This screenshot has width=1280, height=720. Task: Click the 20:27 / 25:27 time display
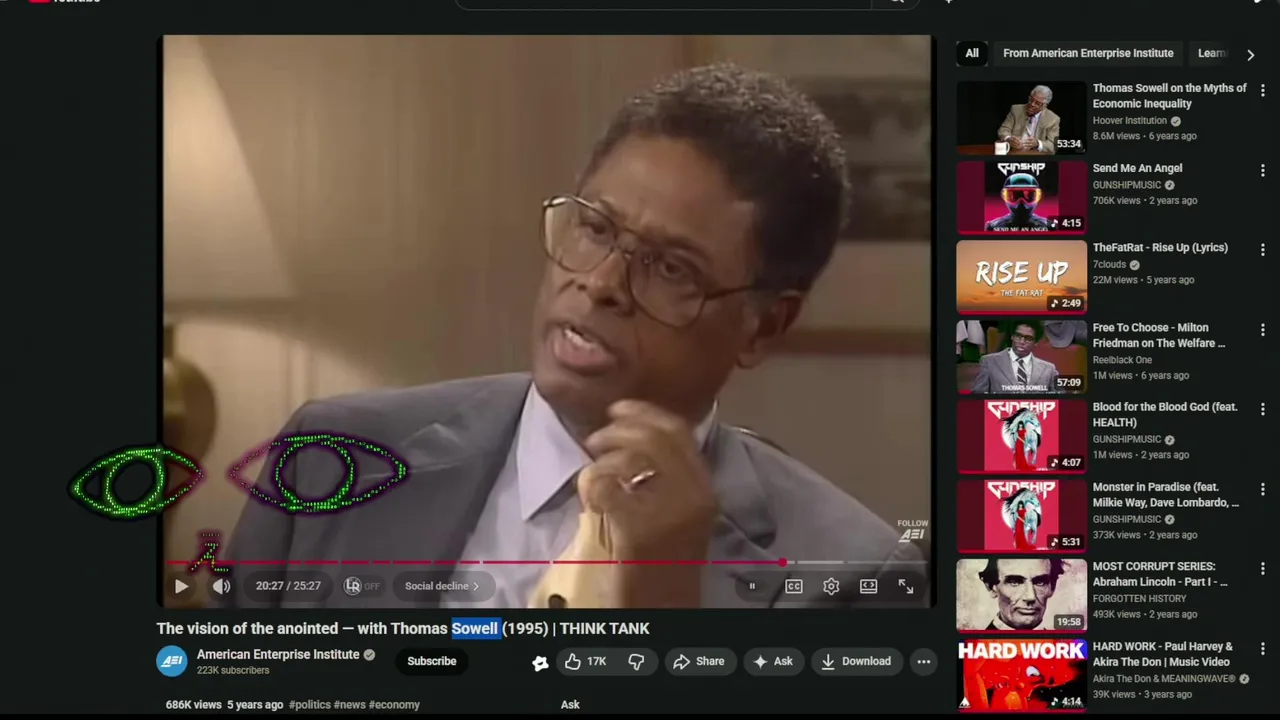click(288, 586)
